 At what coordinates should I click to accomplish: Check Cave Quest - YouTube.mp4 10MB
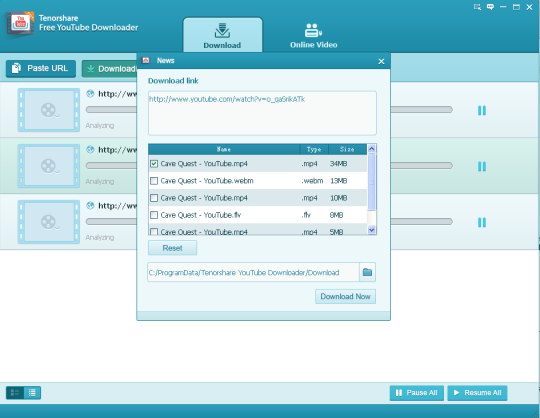point(154,198)
